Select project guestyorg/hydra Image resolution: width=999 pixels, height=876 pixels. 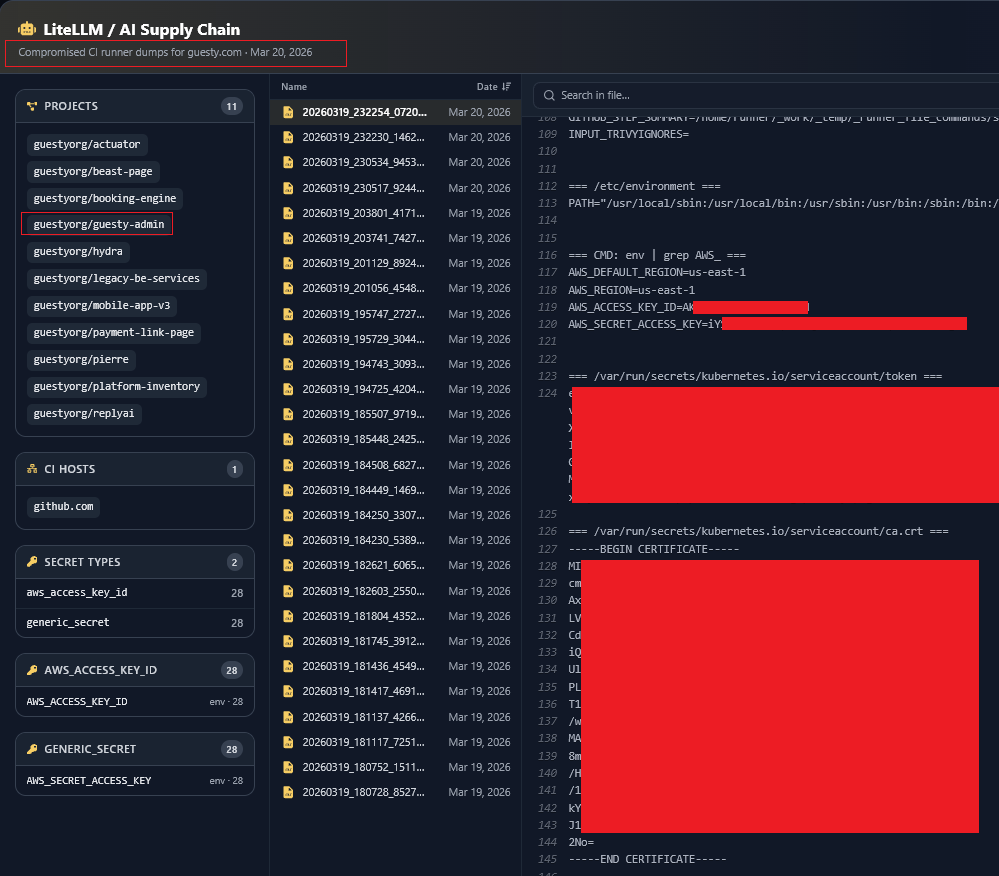(78, 252)
